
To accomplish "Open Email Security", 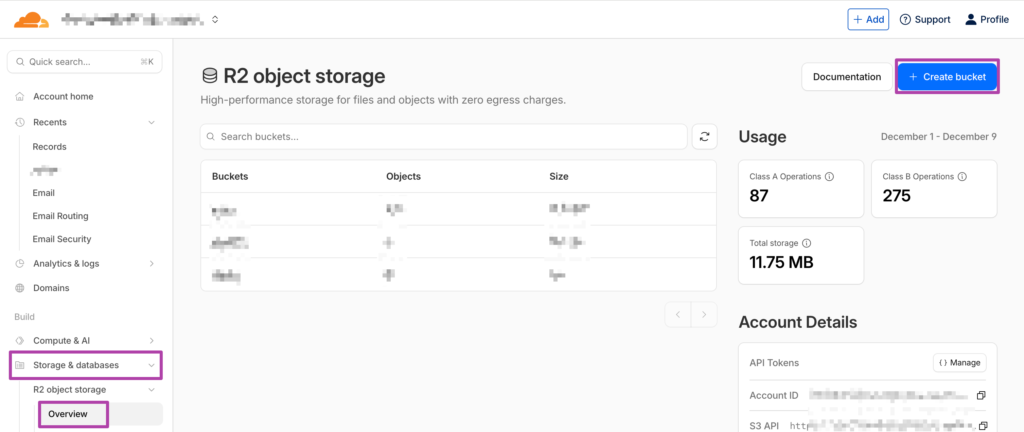I will click(62, 239).
